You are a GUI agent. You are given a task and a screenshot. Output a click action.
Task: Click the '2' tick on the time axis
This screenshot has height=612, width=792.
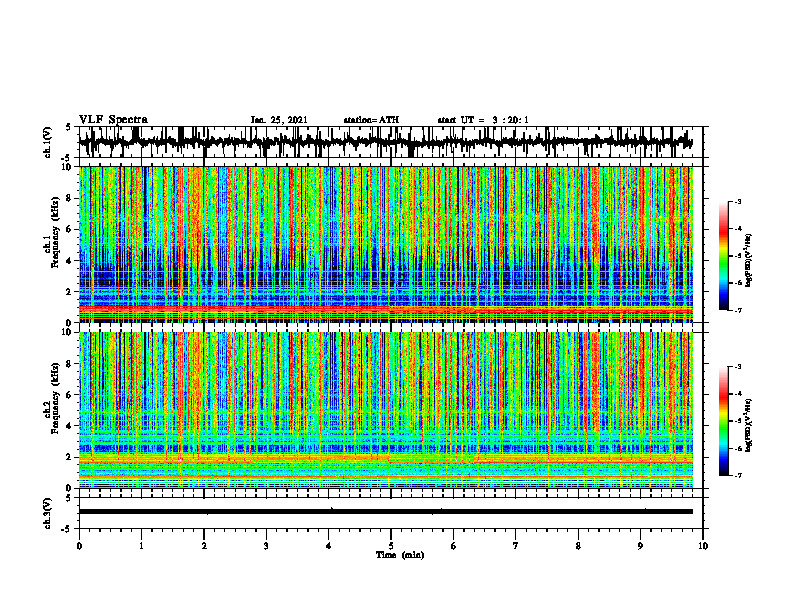tap(204, 546)
